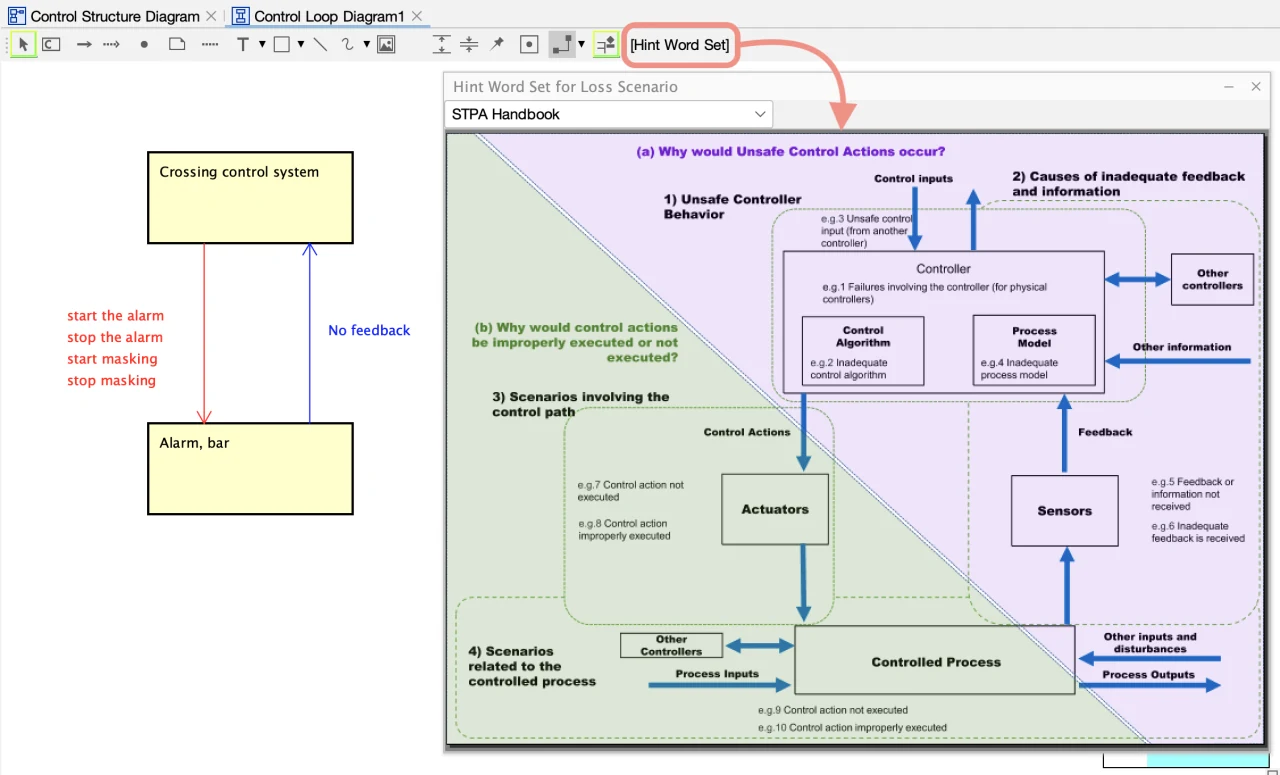This screenshot has width=1280, height=775.
Task: Click the align vertical spacing icon
Action: tap(441, 45)
